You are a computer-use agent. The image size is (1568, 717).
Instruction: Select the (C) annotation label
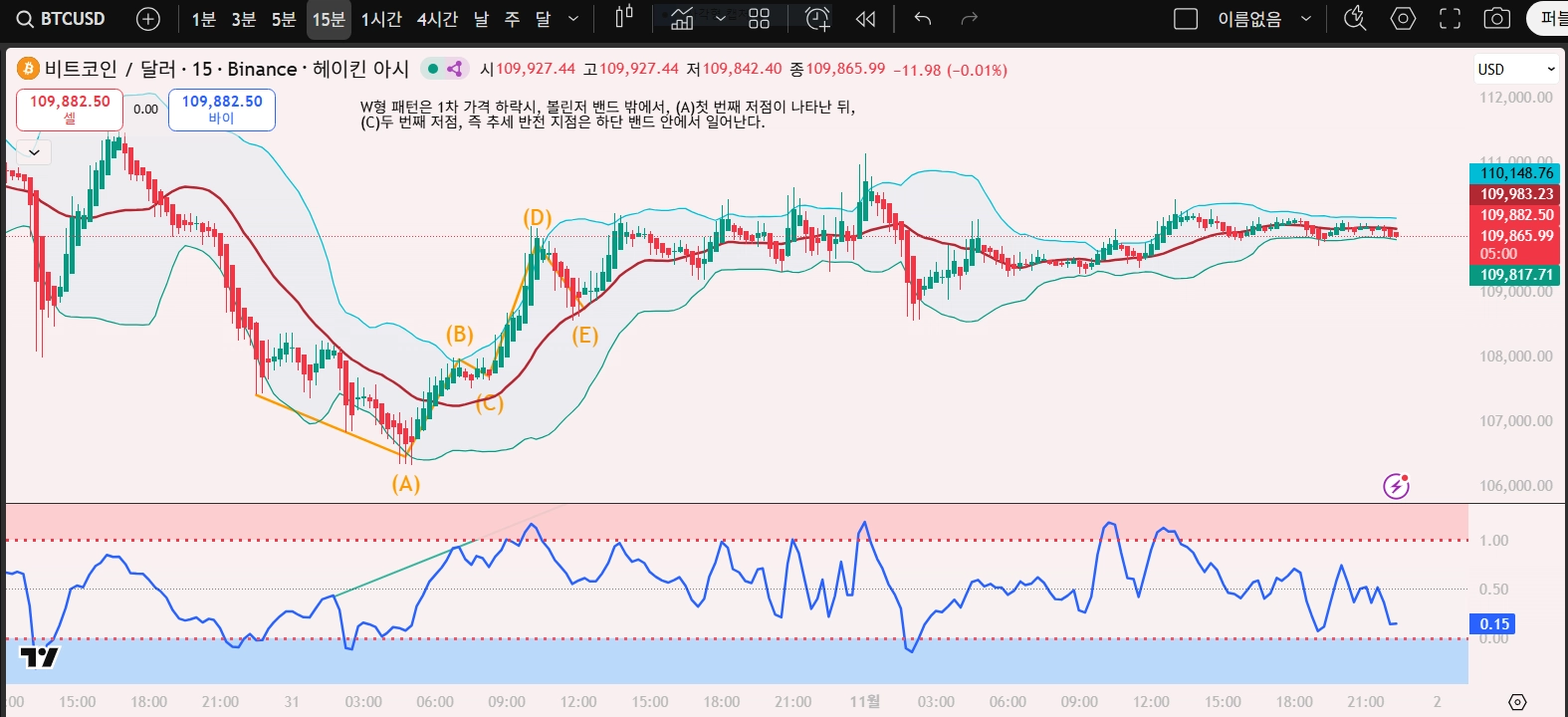tap(489, 403)
